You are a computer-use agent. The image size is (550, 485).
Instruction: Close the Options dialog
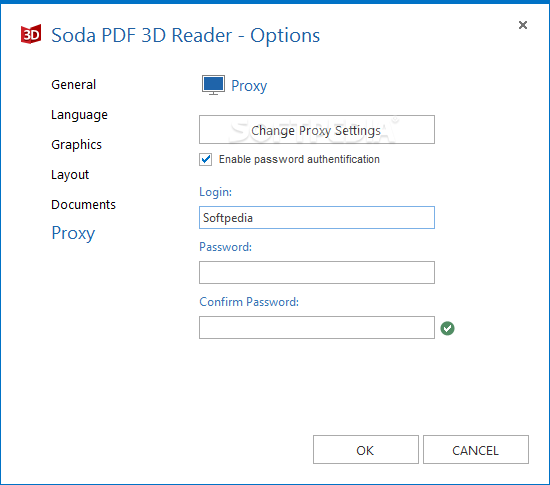(523, 25)
